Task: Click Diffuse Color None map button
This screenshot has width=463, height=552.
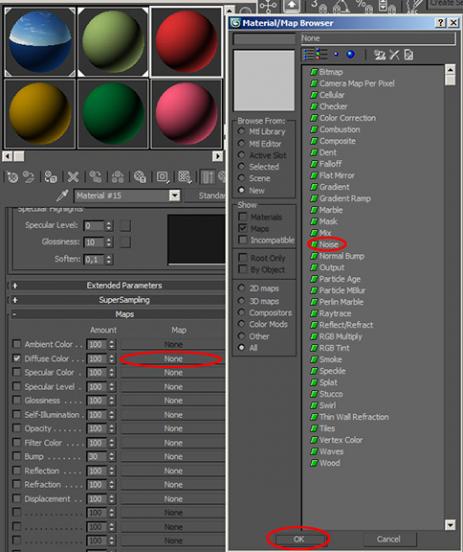Action: 172,359
